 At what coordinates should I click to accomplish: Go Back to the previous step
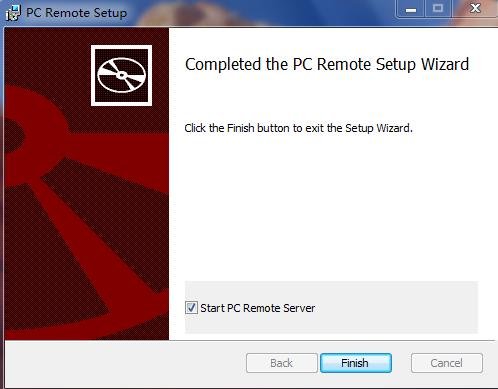282,363
